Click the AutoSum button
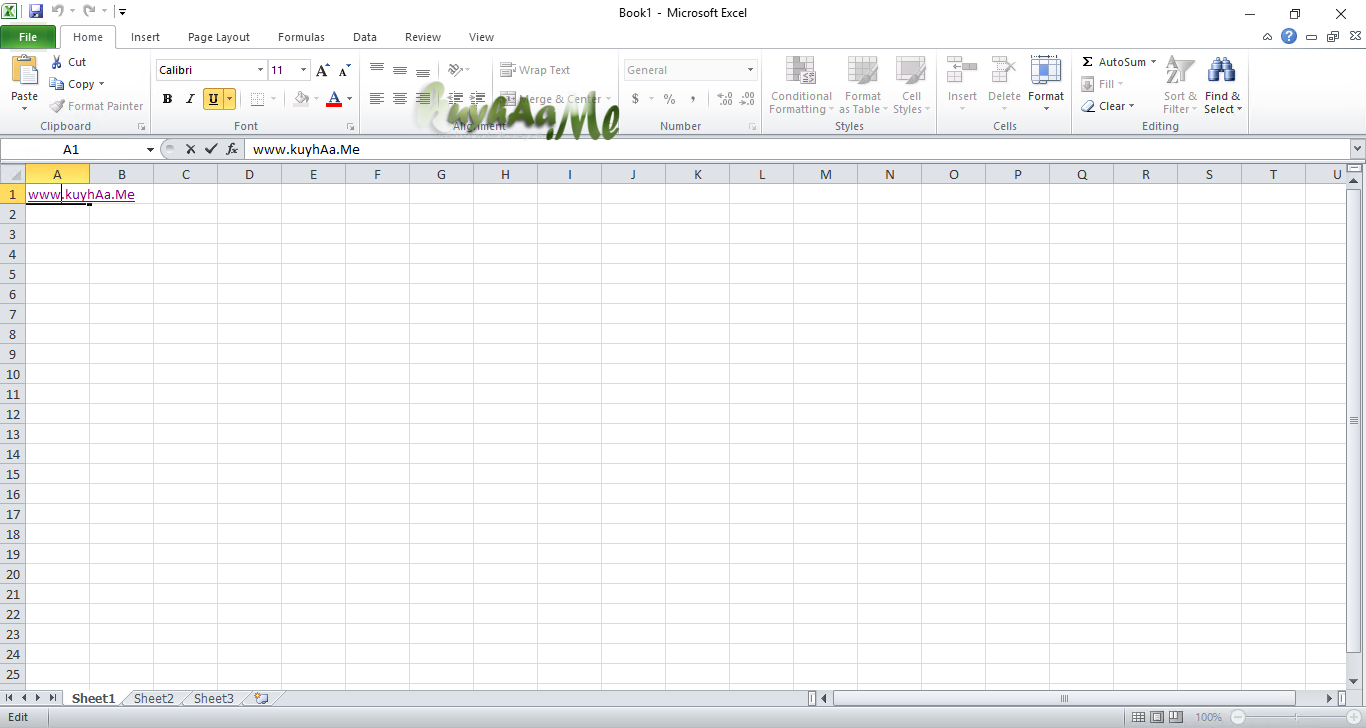Screen dimensions: 1366x728 click(1113, 62)
